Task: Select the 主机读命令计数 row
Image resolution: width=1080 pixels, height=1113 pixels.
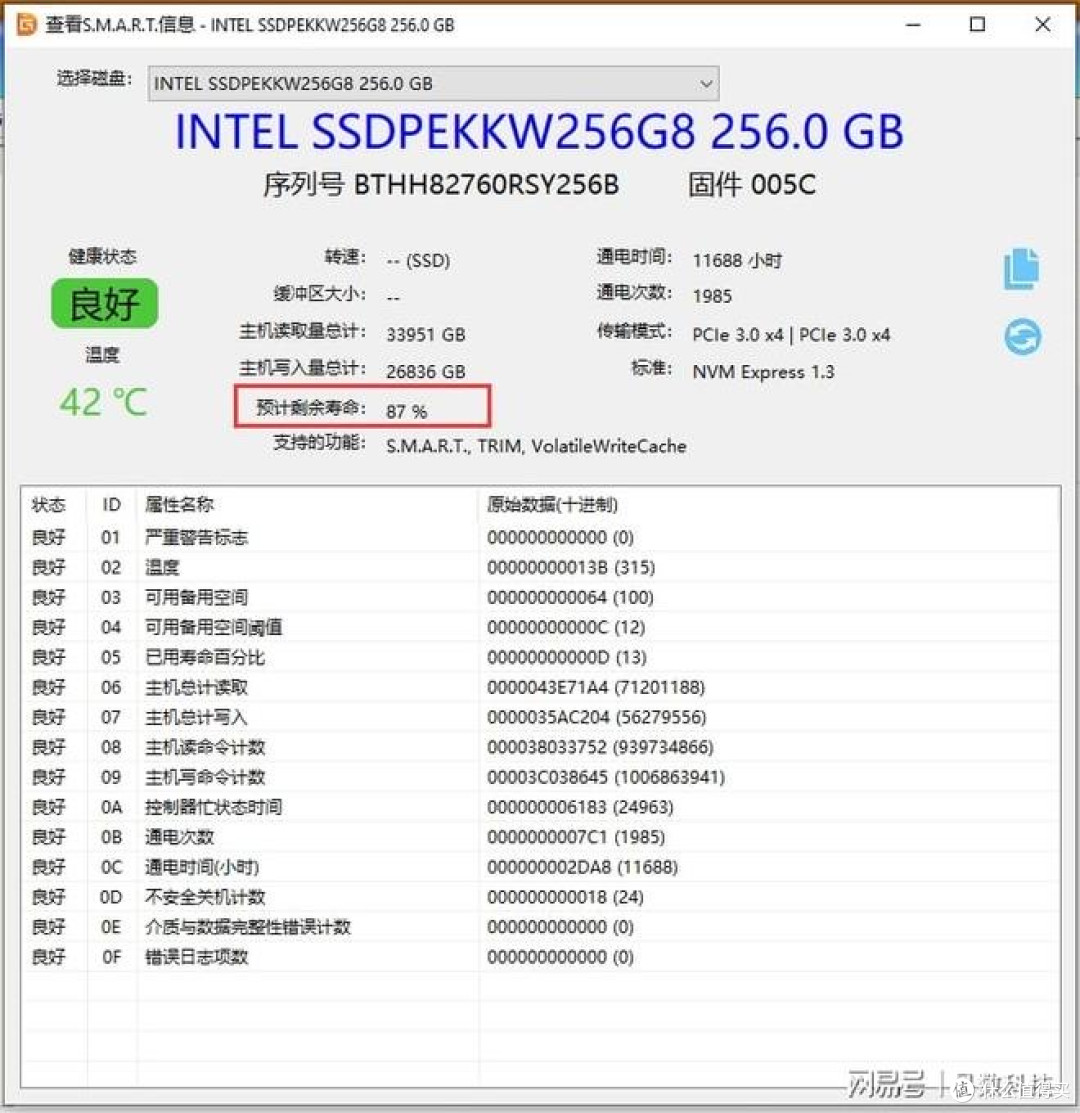Action: click(541, 747)
